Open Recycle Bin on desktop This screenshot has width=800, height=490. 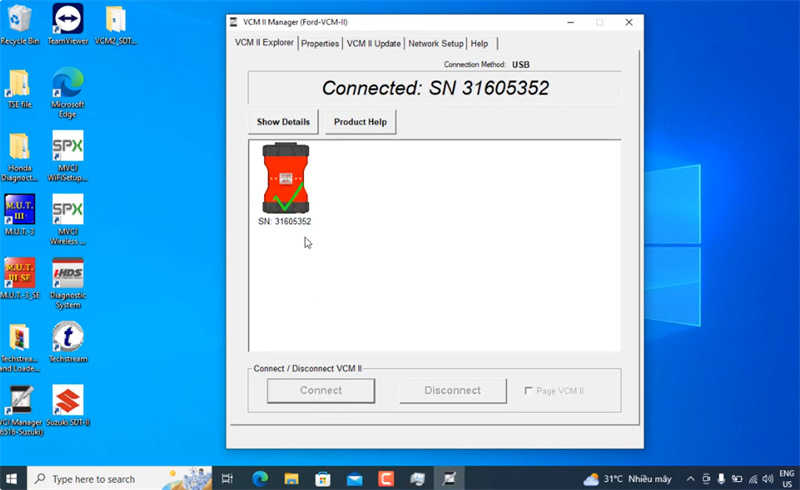click(19, 24)
